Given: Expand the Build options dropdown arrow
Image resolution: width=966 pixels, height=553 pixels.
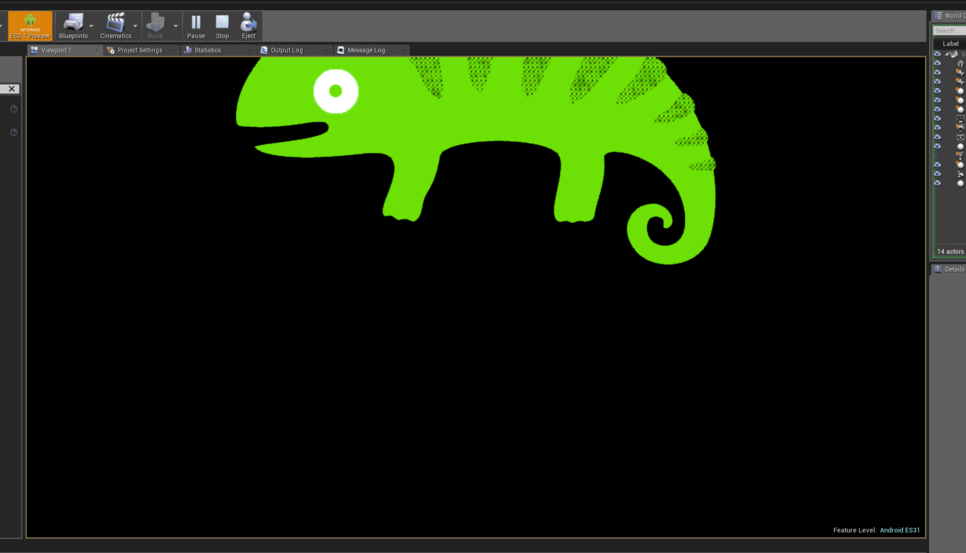Looking at the screenshot, I should 176,26.
